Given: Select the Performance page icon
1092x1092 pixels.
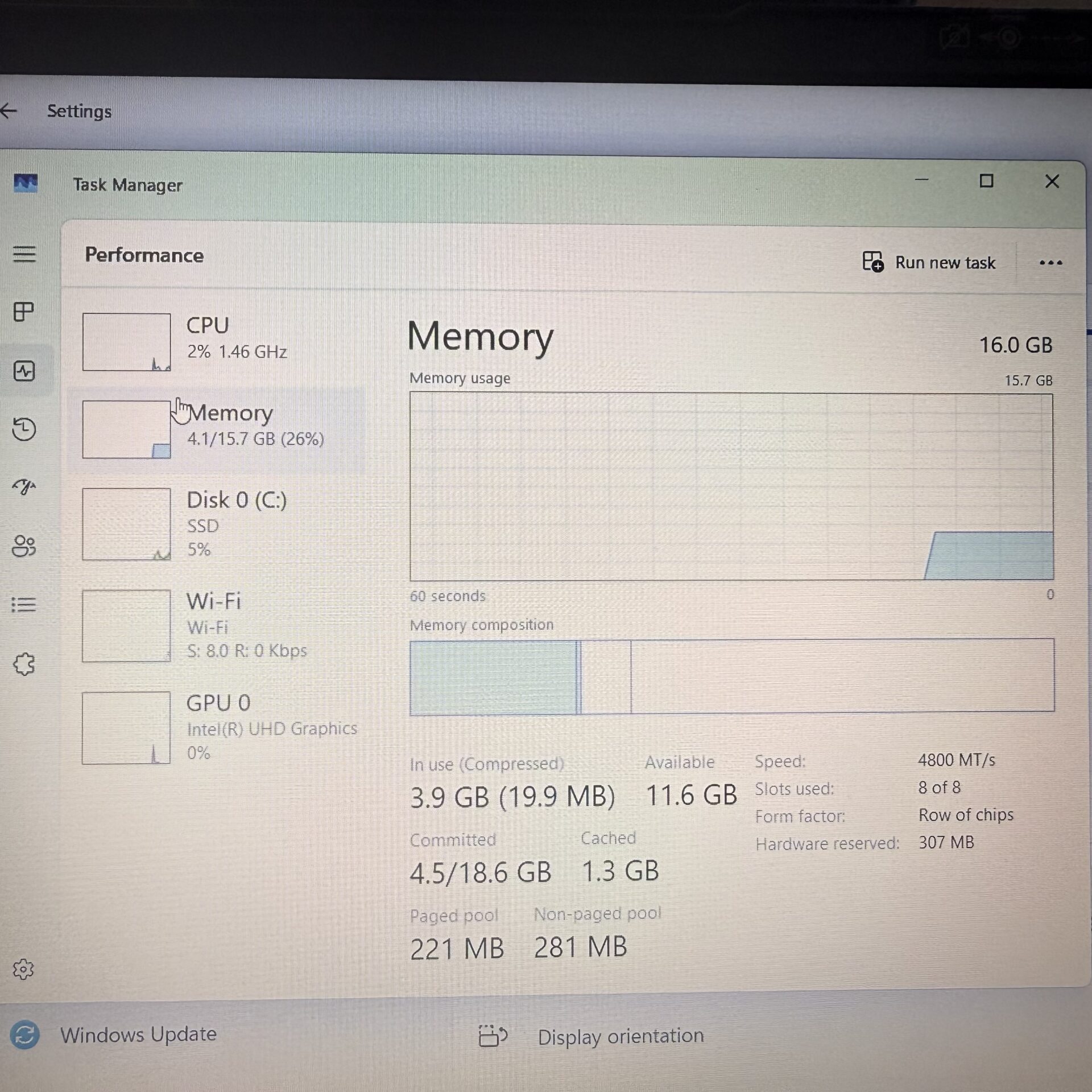Looking at the screenshot, I should [24, 371].
